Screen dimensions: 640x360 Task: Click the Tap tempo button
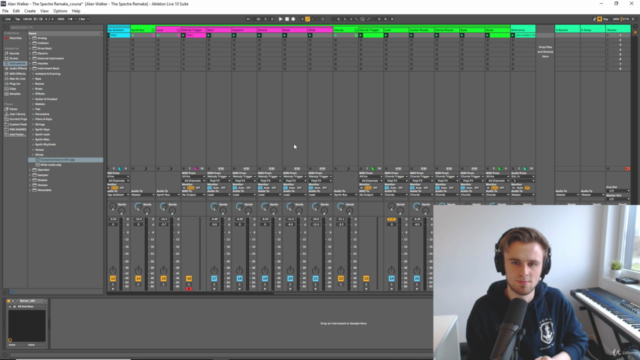point(18,19)
